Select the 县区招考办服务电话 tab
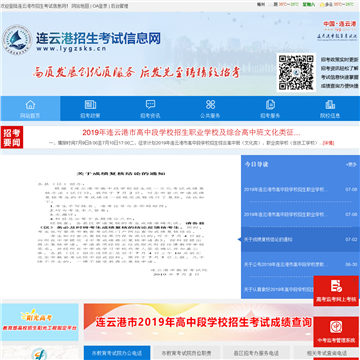This screenshot has height=360, width=360. point(257,353)
